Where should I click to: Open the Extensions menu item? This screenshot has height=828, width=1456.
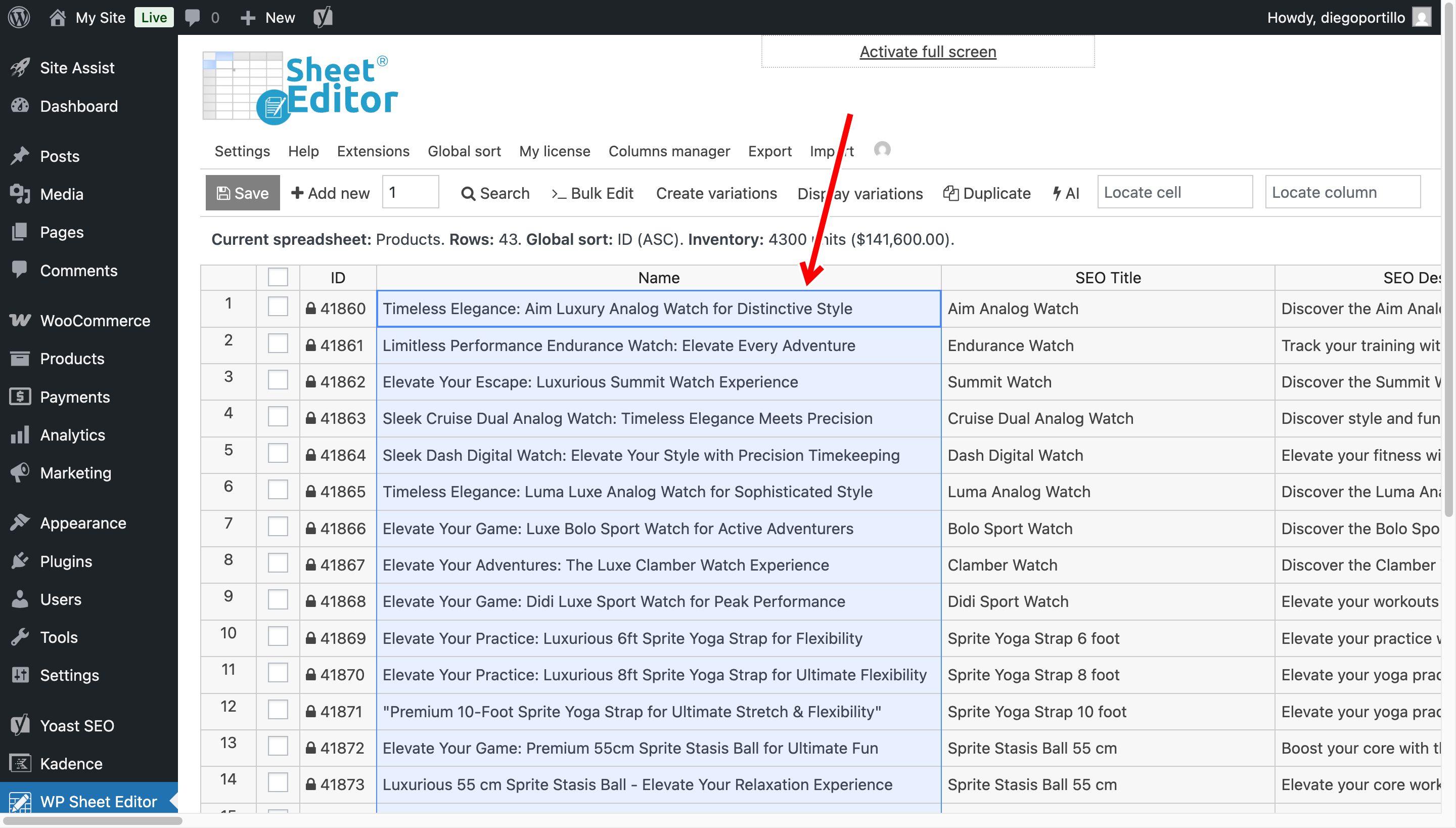point(373,151)
